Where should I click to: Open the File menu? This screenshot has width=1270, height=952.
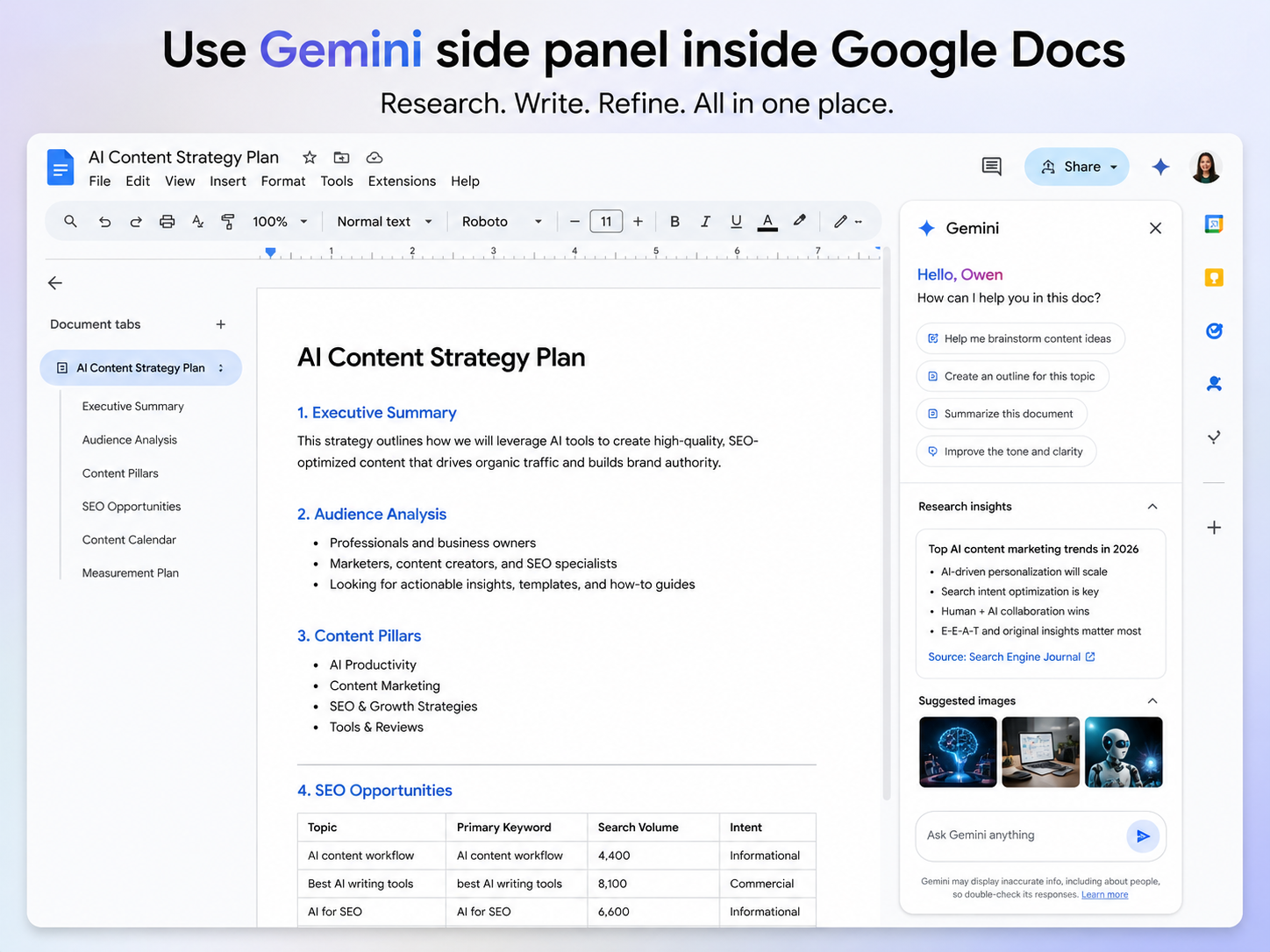coord(100,181)
